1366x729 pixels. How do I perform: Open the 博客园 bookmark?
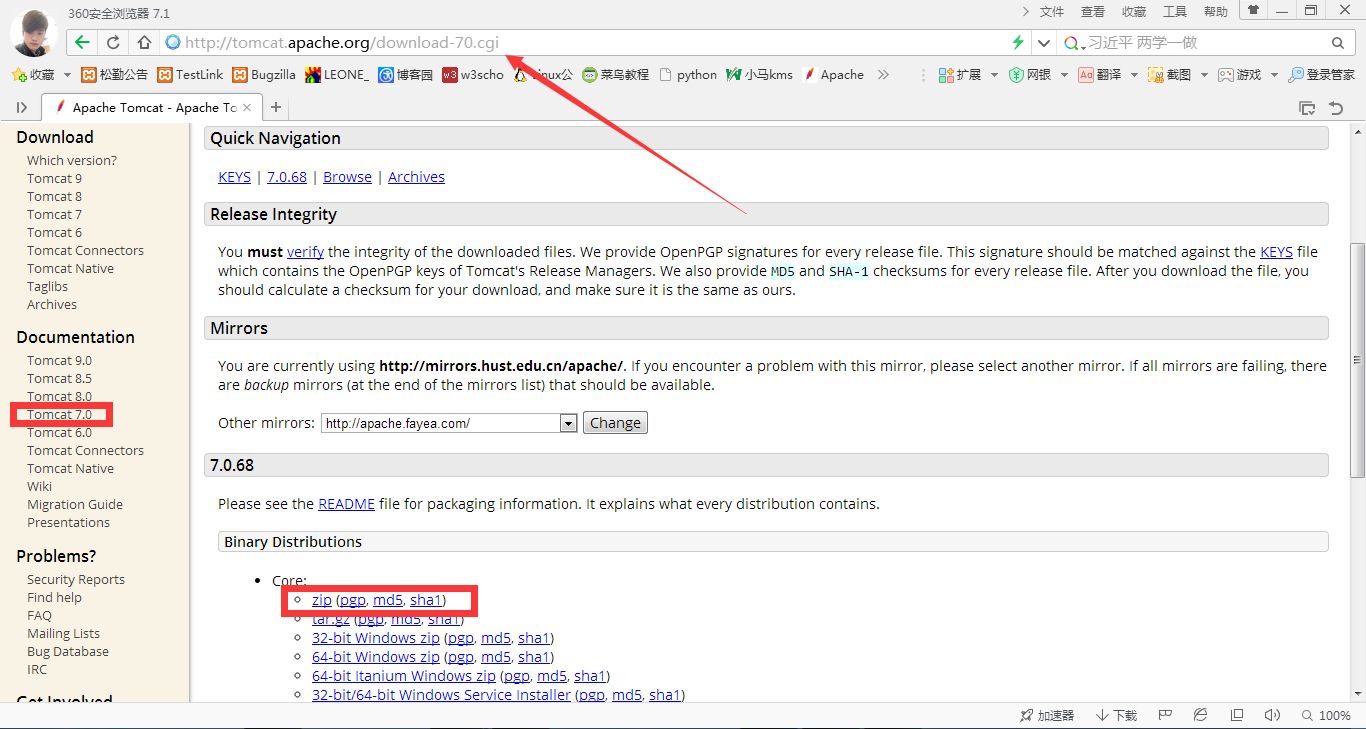(x=406, y=75)
